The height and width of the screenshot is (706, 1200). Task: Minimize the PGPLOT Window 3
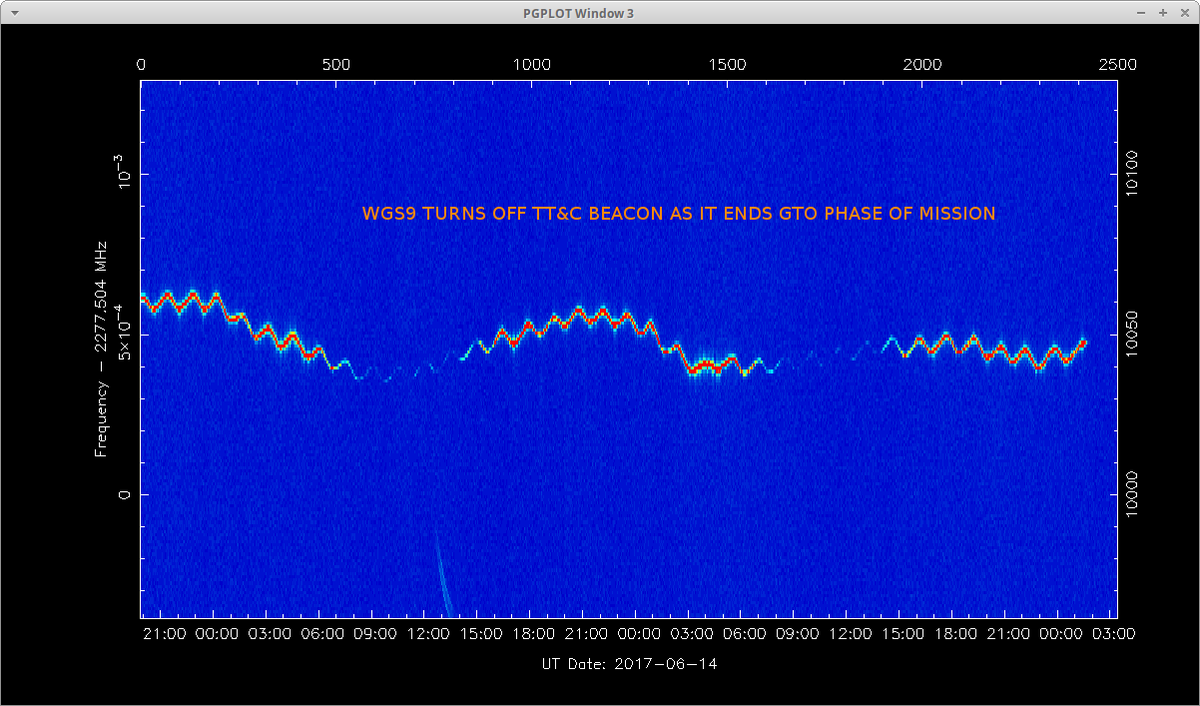(x=1143, y=13)
